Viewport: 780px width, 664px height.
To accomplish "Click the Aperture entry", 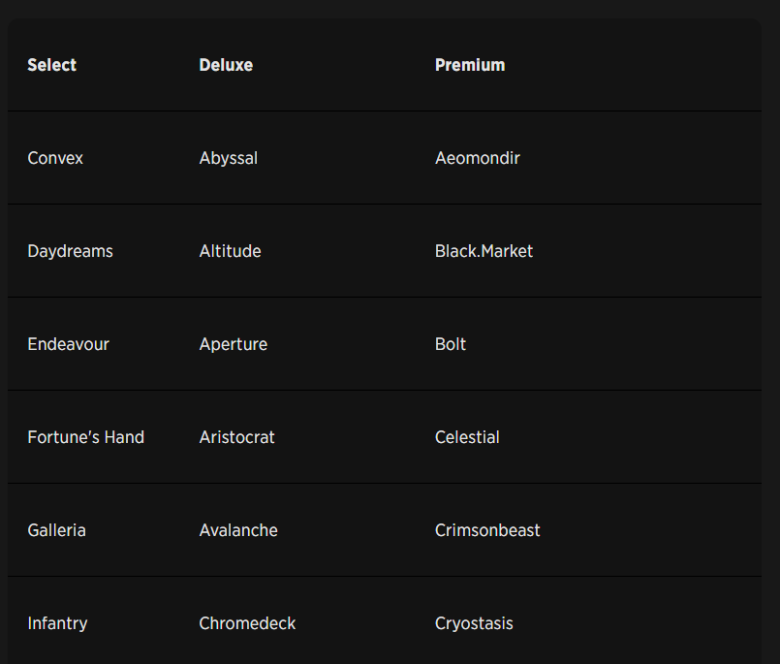I will click(x=233, y=344).
